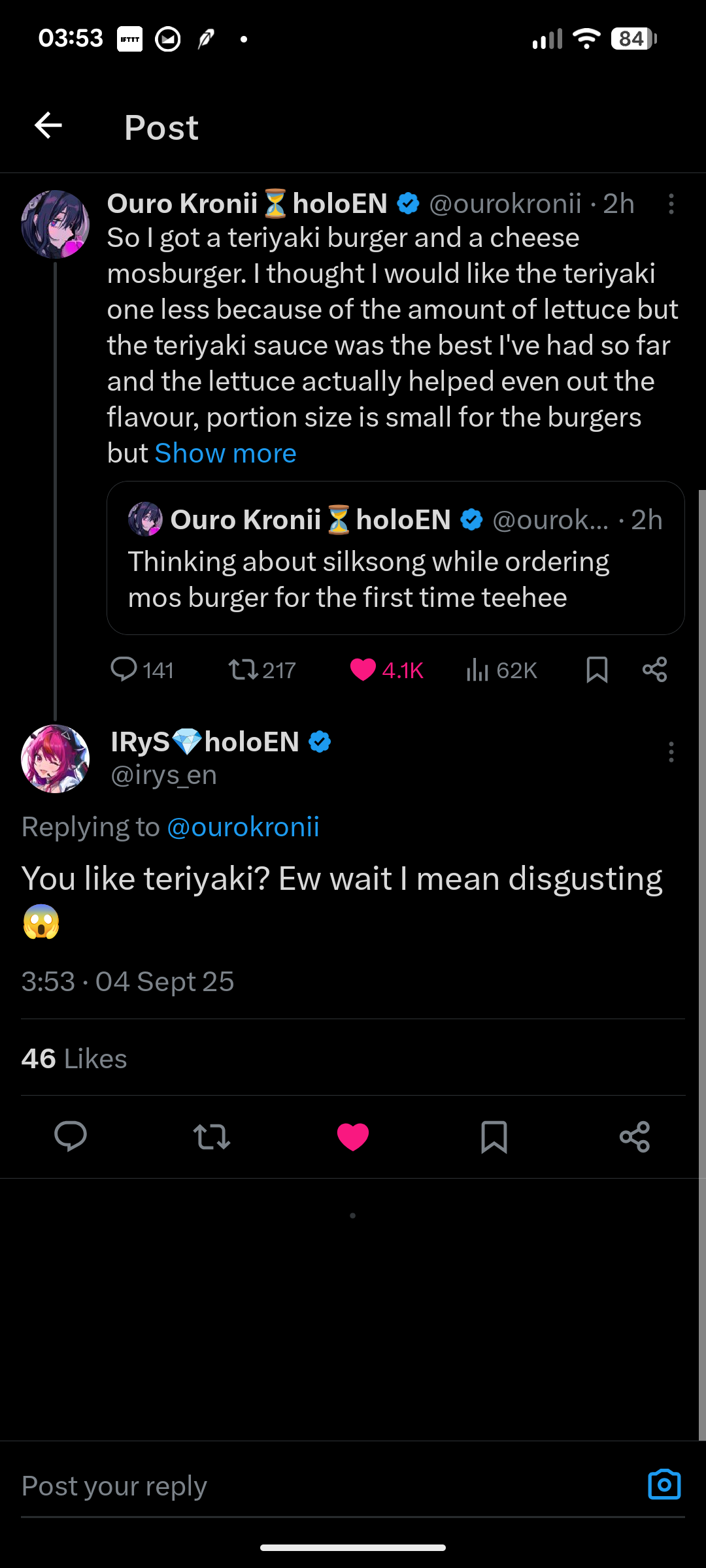The height and width of the screenshot is (1568, 706).
Task: Open reply composer on IRyS's post
Action: (71, 1136)
